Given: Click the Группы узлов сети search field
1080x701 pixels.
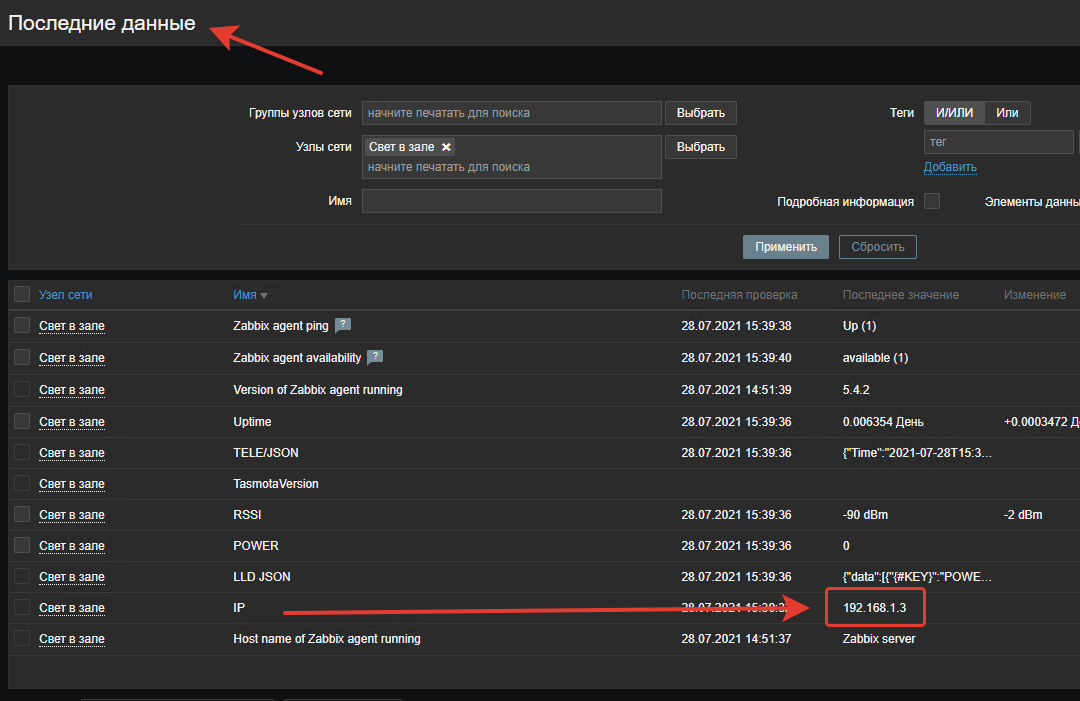Looking at the screenshot, I should (511, 113).
